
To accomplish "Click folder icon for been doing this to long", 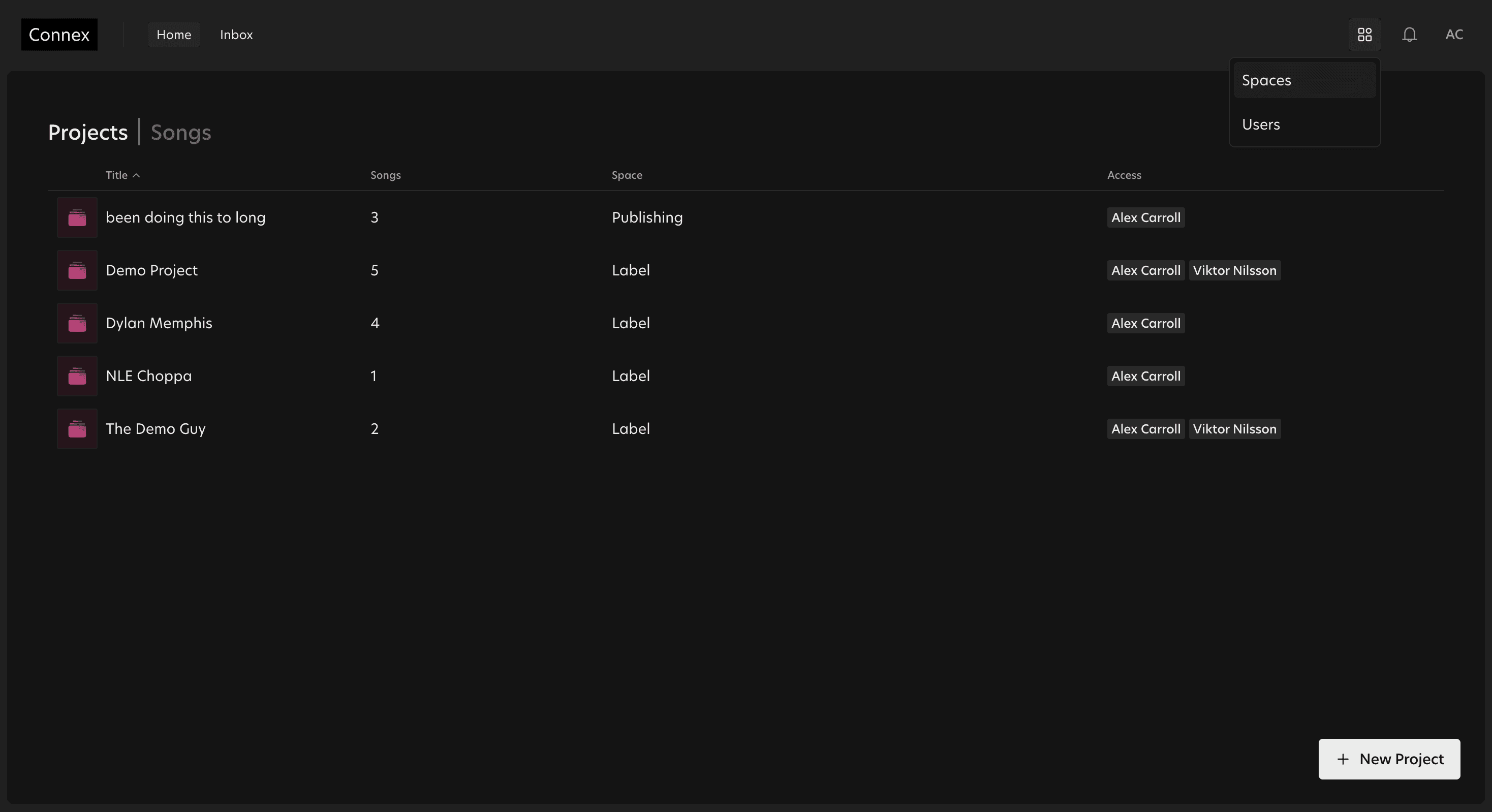I will pos(77,218).
